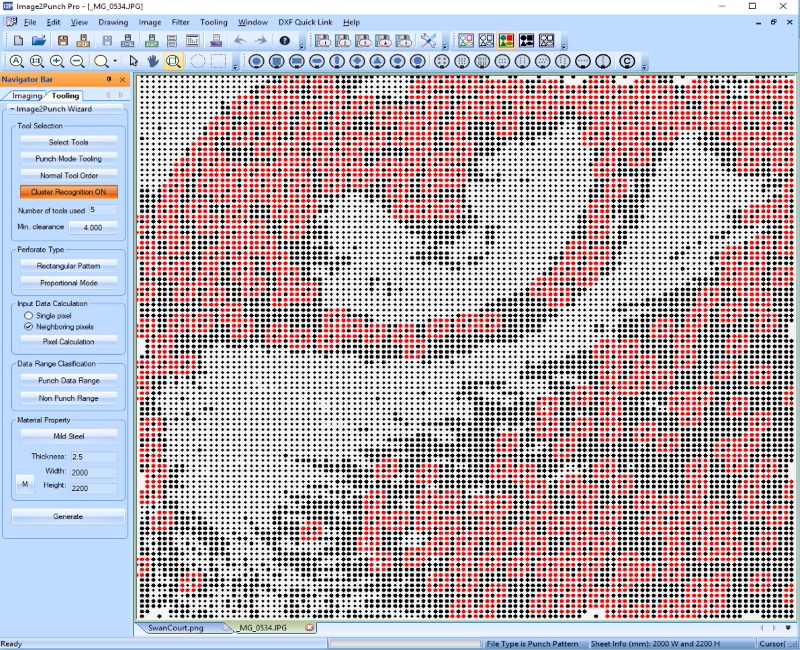Click the Min. clearance value 4.000
The height and width of the screenshot is (650, 800).
[x=93, y=227]
